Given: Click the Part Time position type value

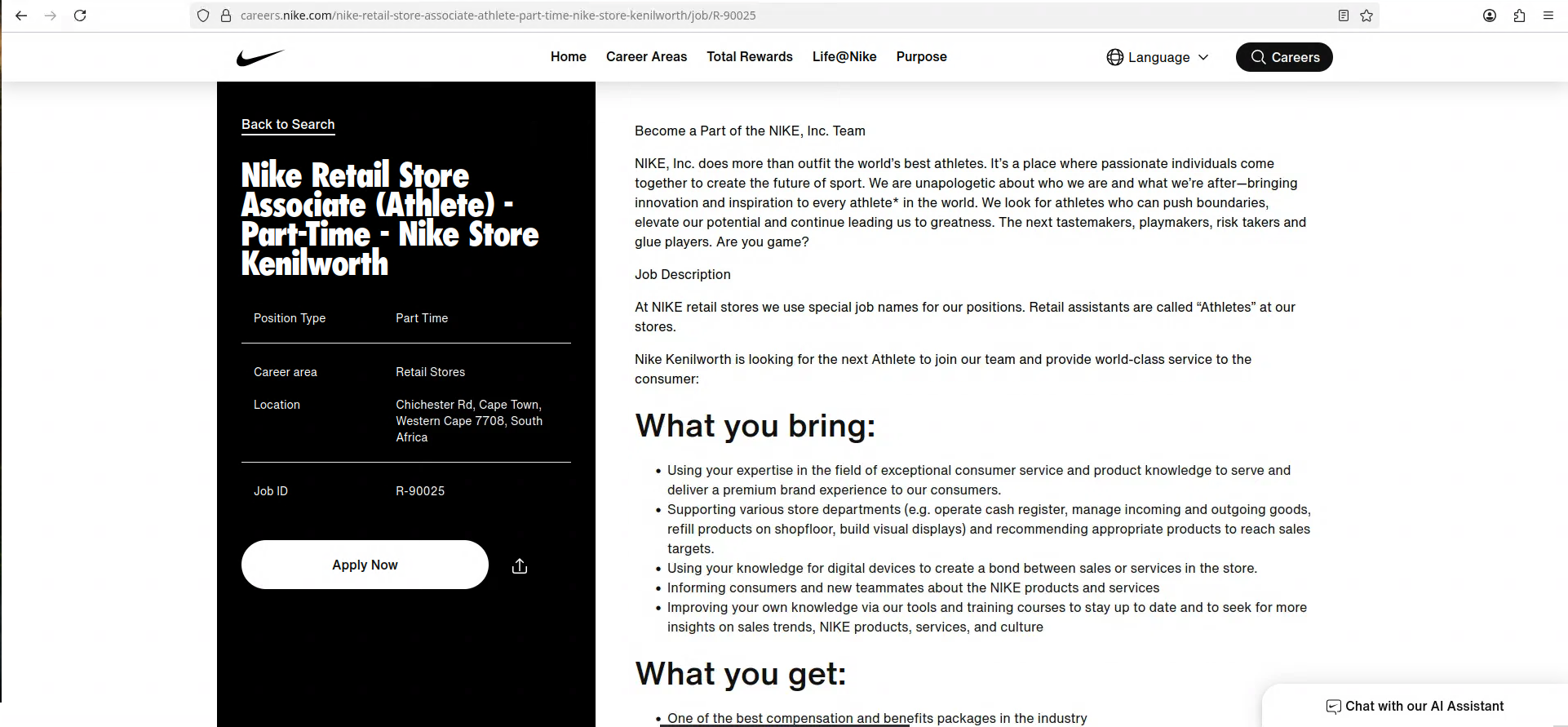Looking at the screenshot, I should [422, 318].
